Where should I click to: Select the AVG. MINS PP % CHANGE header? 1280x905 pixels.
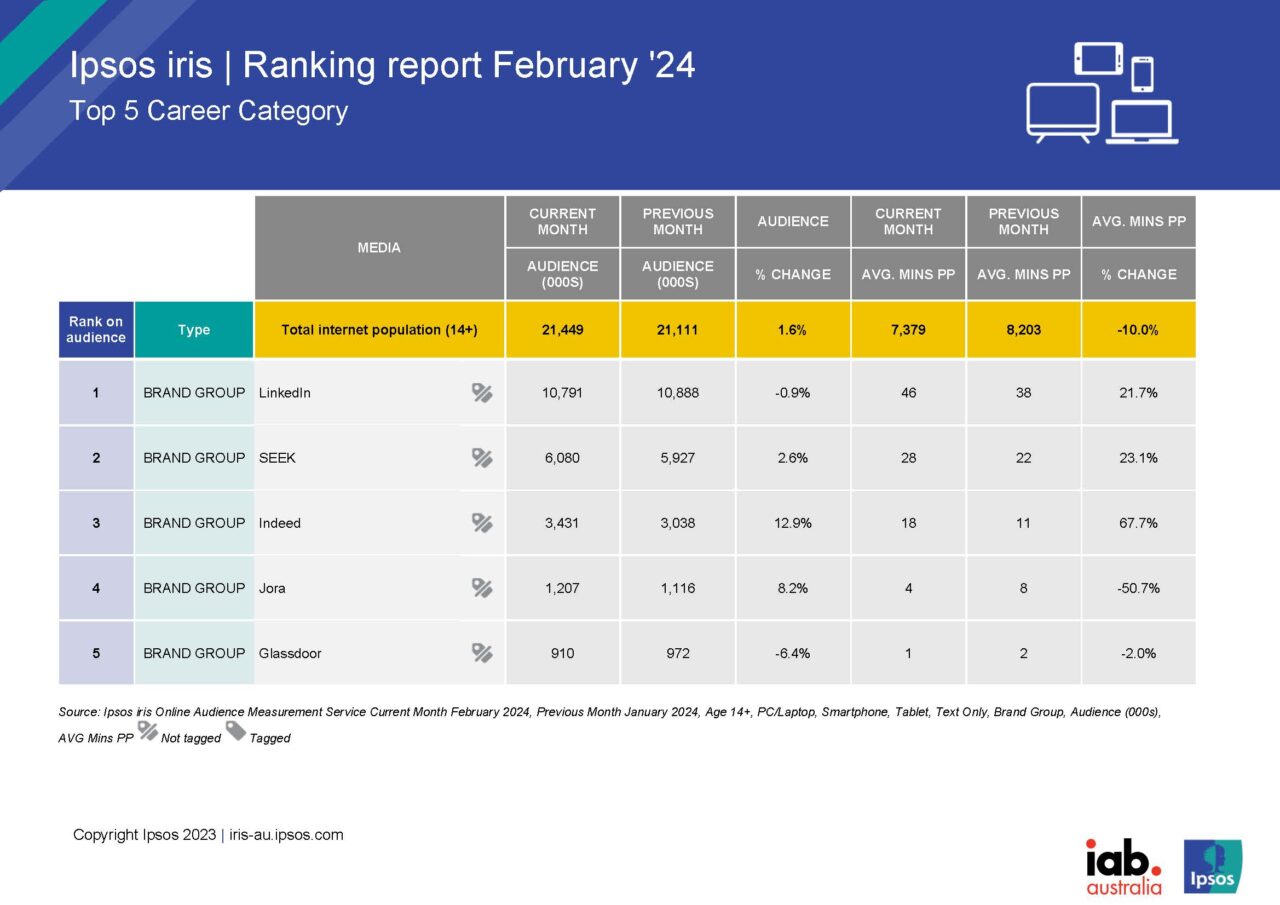pos(1138,274)
